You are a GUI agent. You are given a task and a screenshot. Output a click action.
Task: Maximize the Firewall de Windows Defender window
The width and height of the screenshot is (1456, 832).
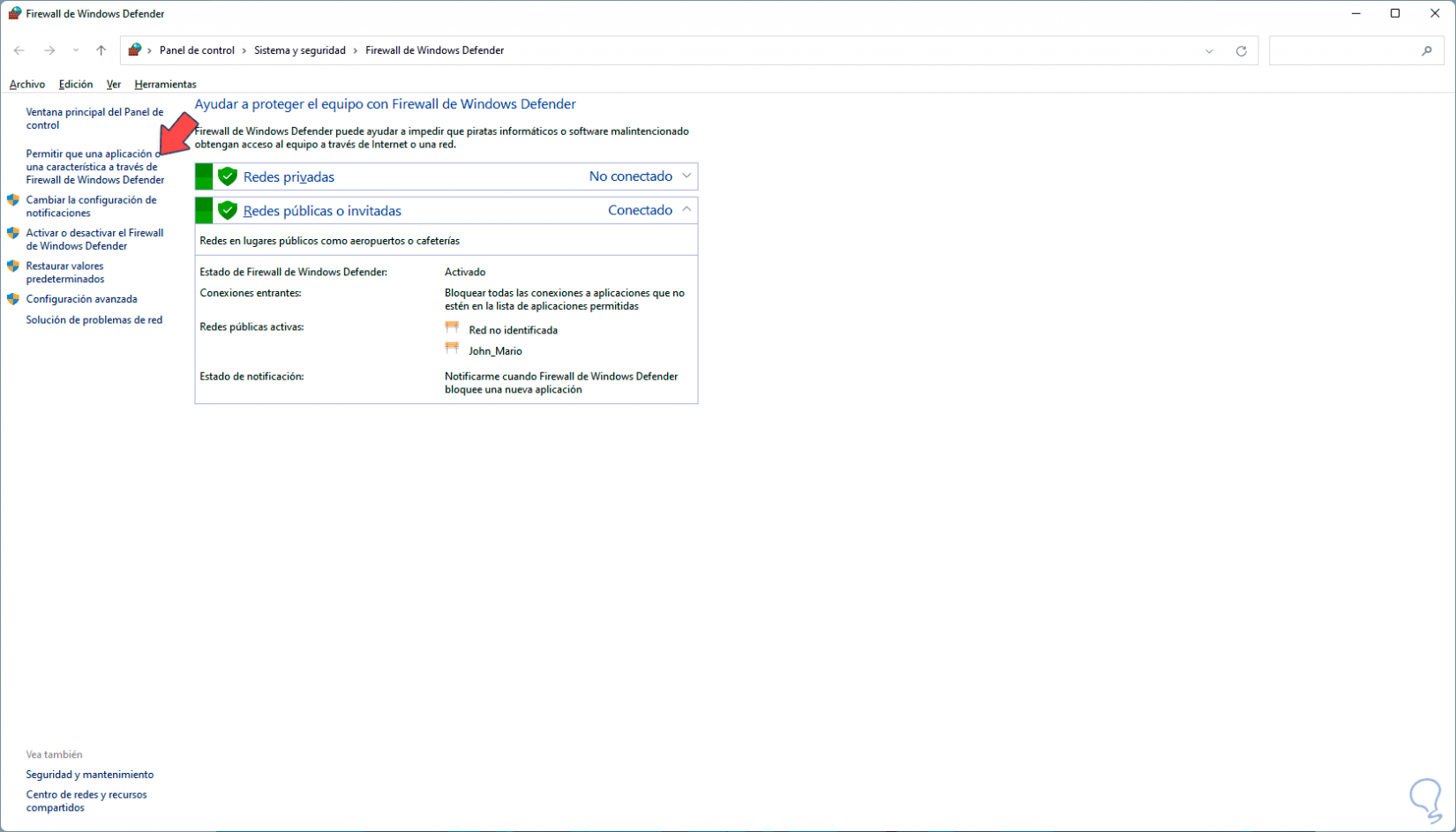(x=1395, y=13)
